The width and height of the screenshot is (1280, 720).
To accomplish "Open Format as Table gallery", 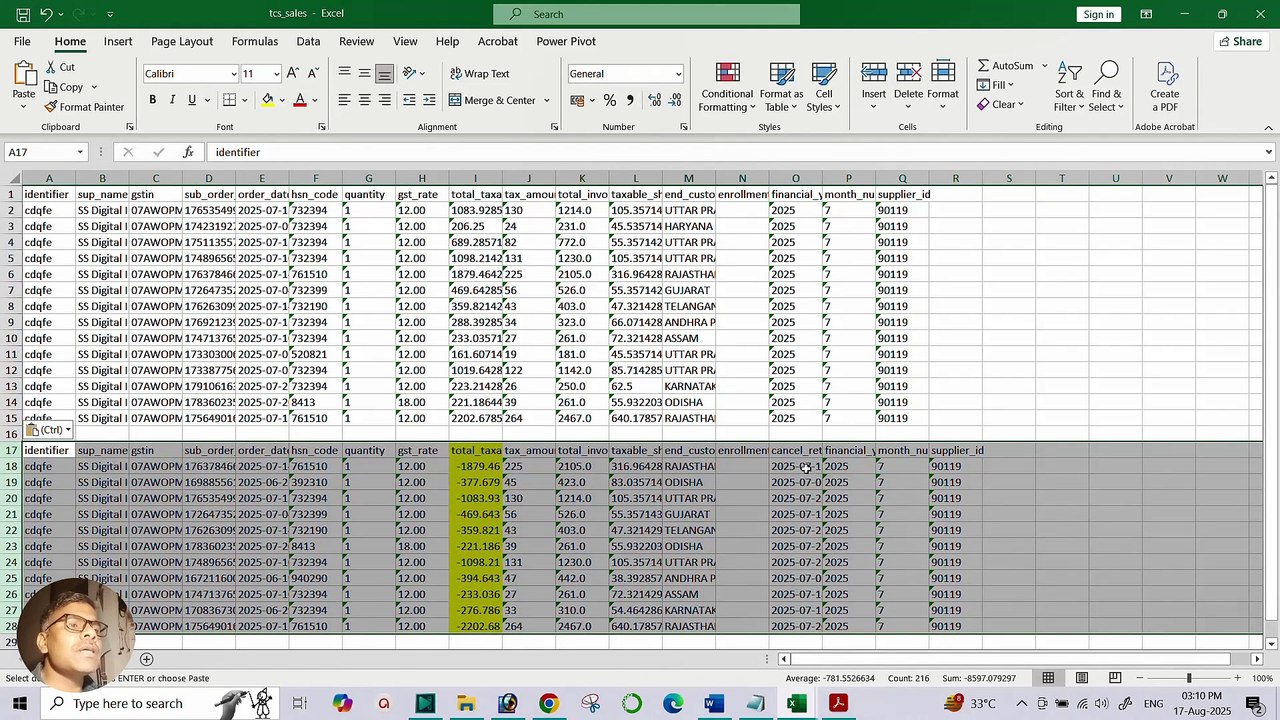I will [x=781, y=87].
